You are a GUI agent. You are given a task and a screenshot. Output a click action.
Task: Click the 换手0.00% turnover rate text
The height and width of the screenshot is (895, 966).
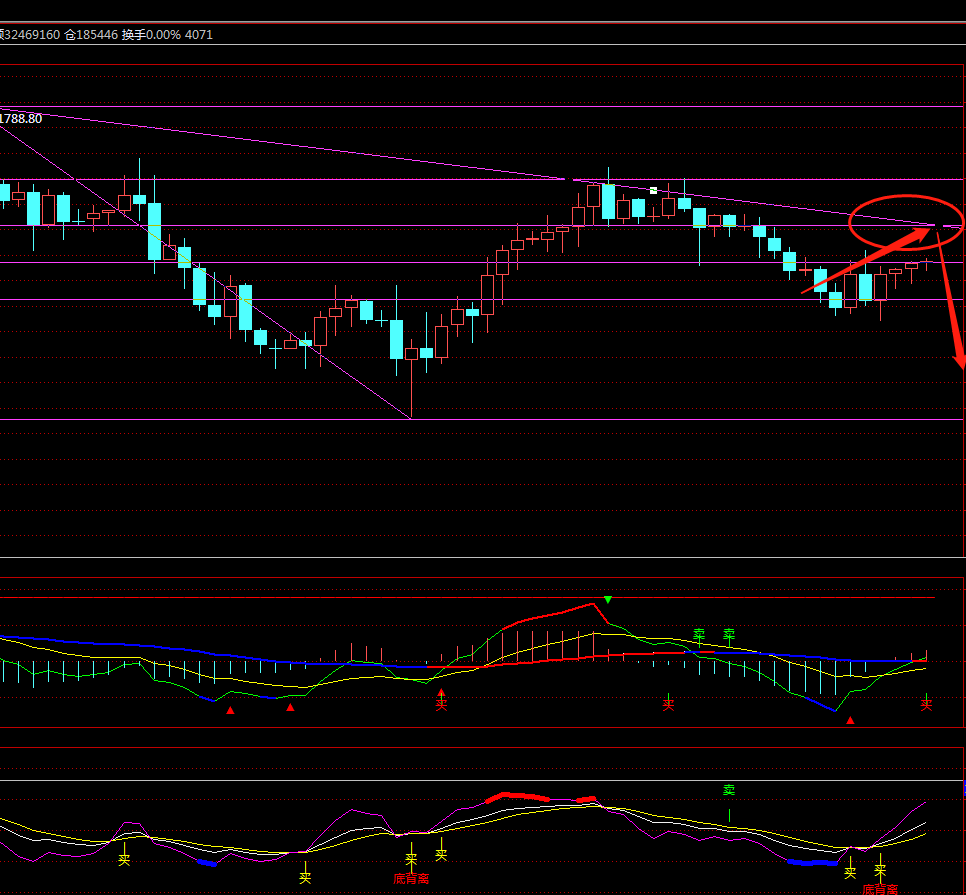coord(151,34)
